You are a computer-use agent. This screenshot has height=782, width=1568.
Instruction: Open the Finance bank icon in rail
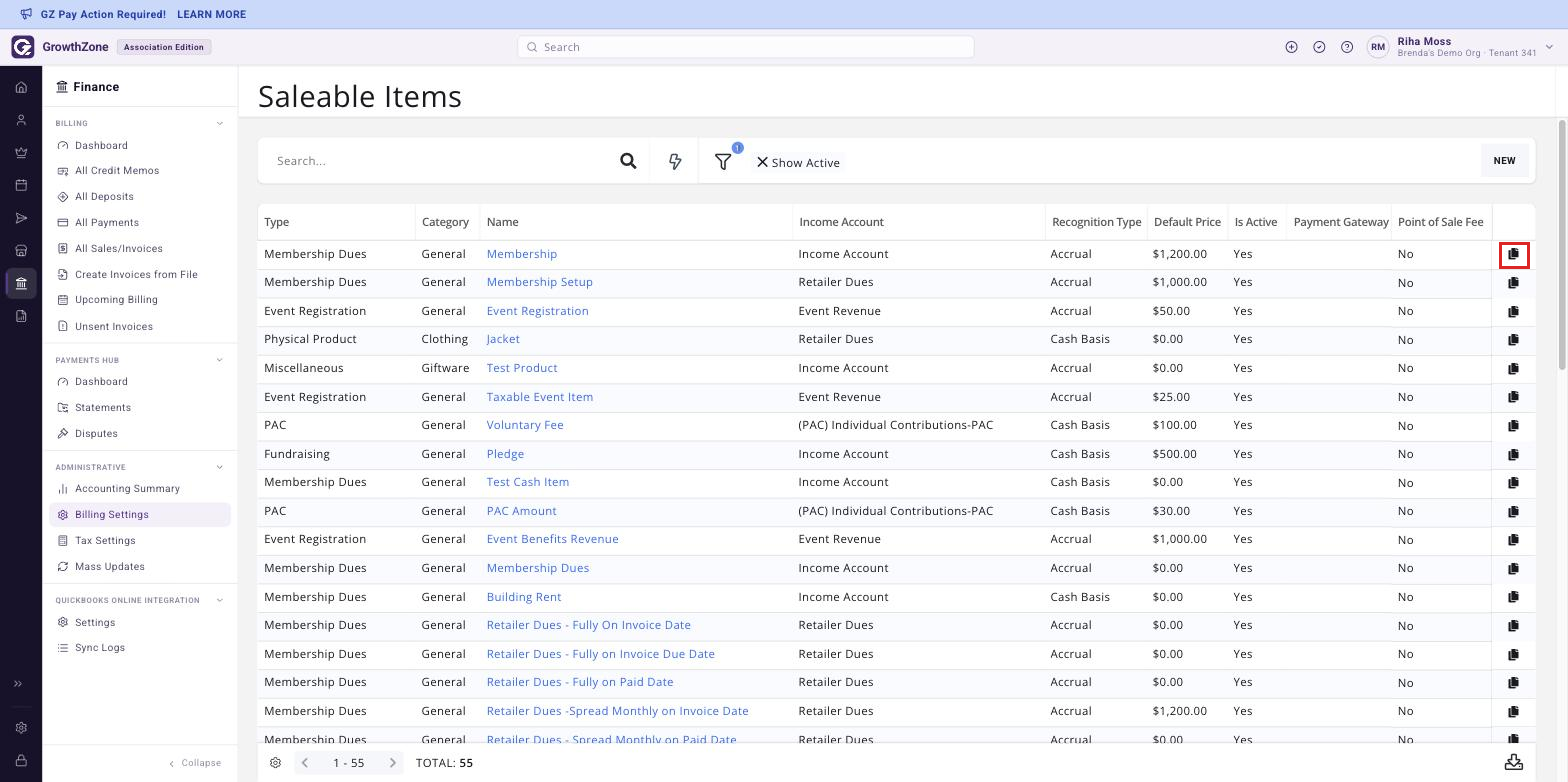(21, 283)
